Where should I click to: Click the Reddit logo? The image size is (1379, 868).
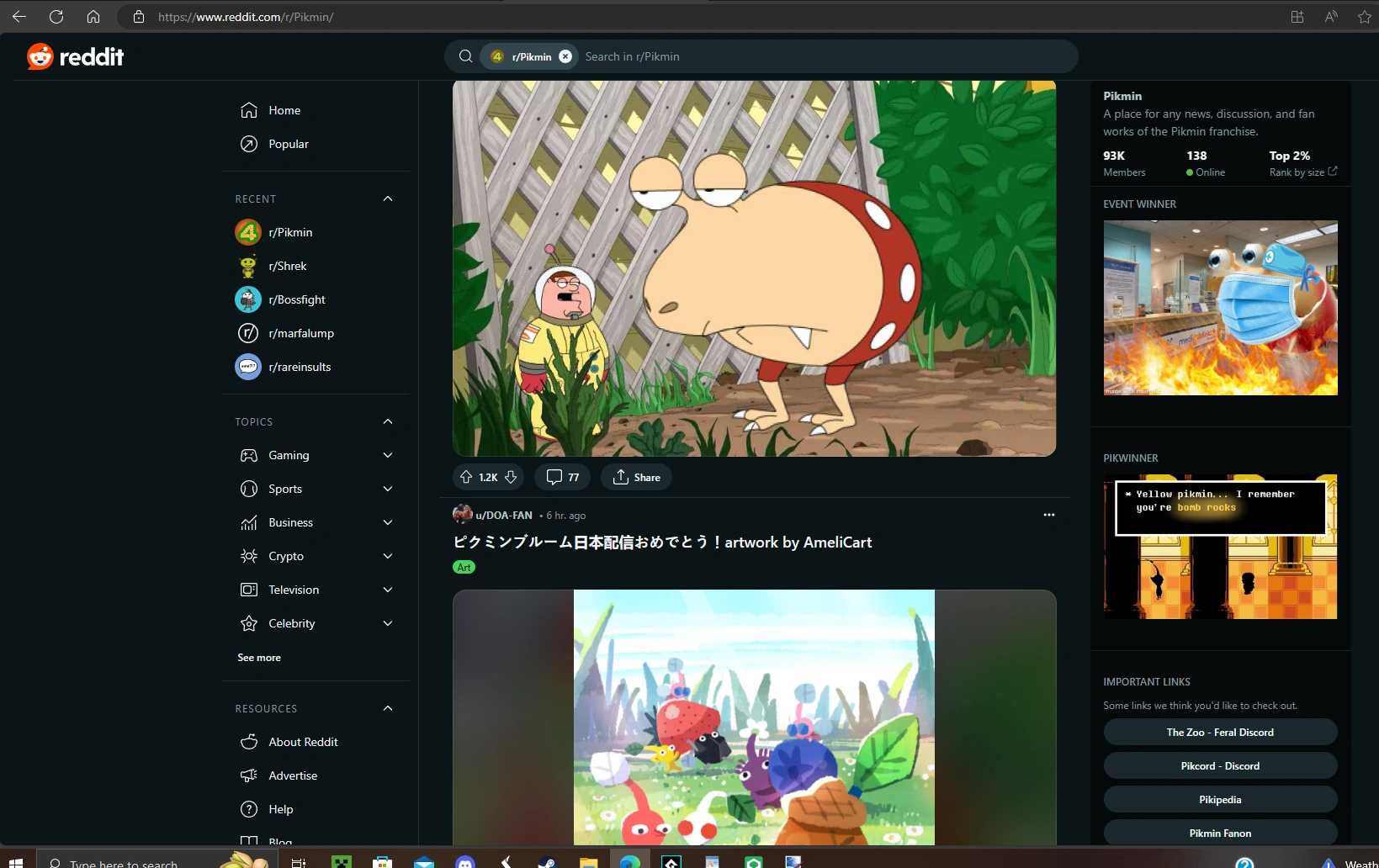click(75, 56)
